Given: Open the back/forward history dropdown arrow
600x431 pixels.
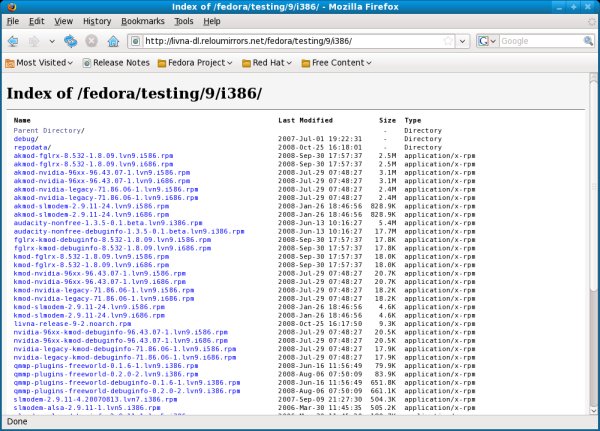Looking at the screenshot, I should tap(52, 41).
